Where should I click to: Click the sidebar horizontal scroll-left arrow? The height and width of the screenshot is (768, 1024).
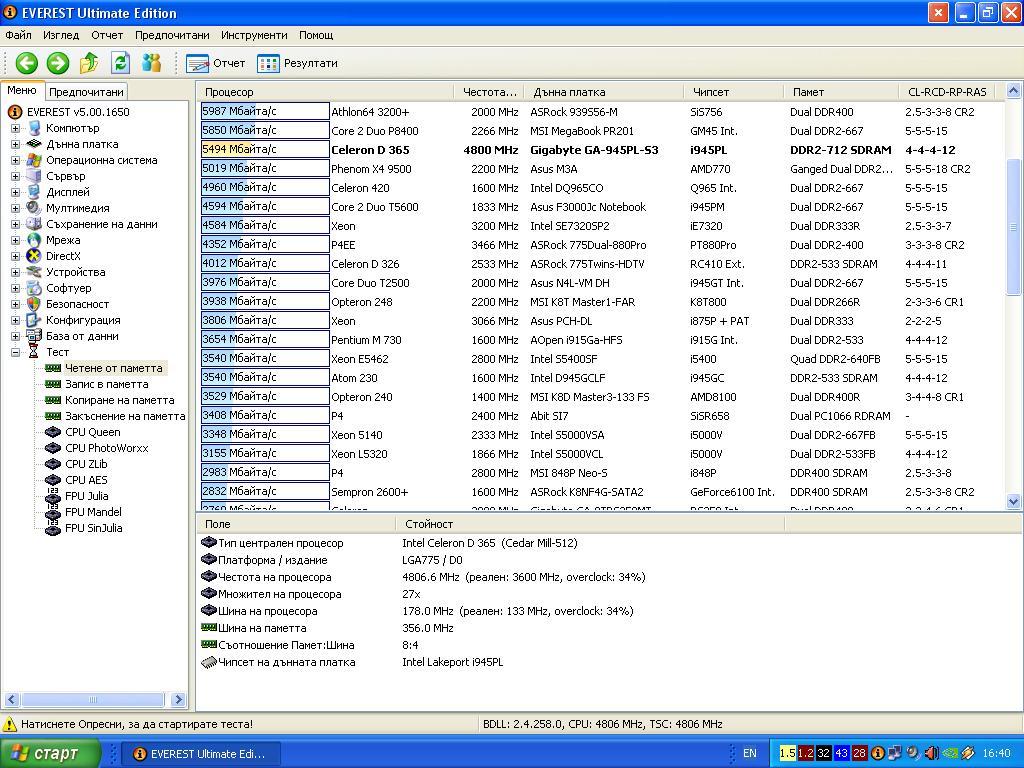point(11,699)
